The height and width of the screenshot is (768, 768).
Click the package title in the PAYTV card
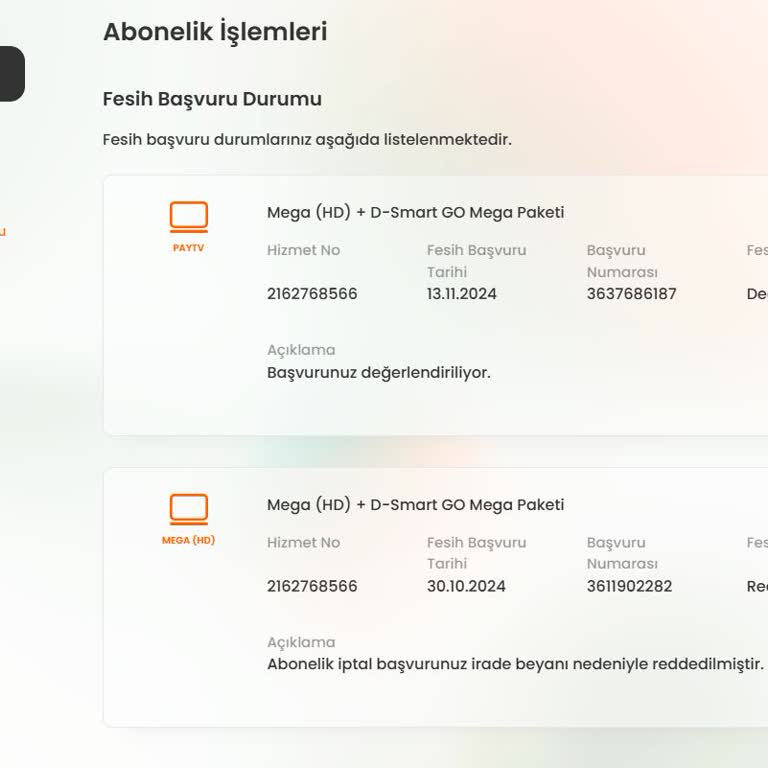pos(415,212)
